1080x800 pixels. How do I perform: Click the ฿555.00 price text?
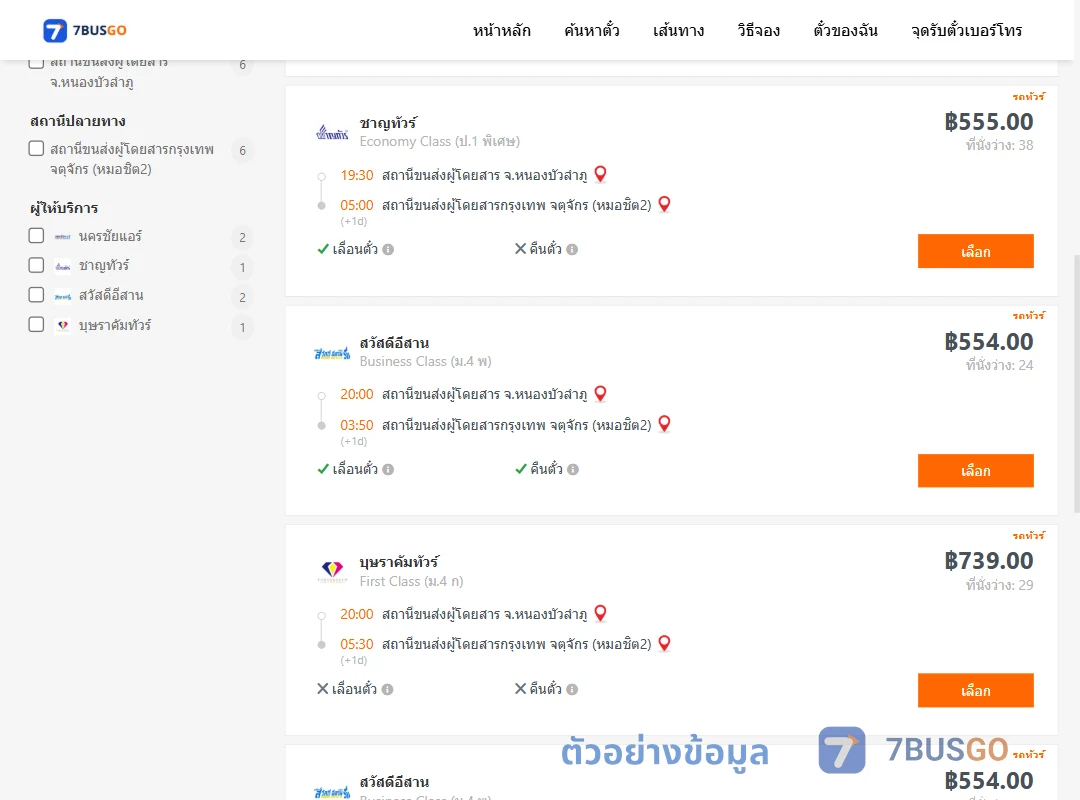(988, 122)
